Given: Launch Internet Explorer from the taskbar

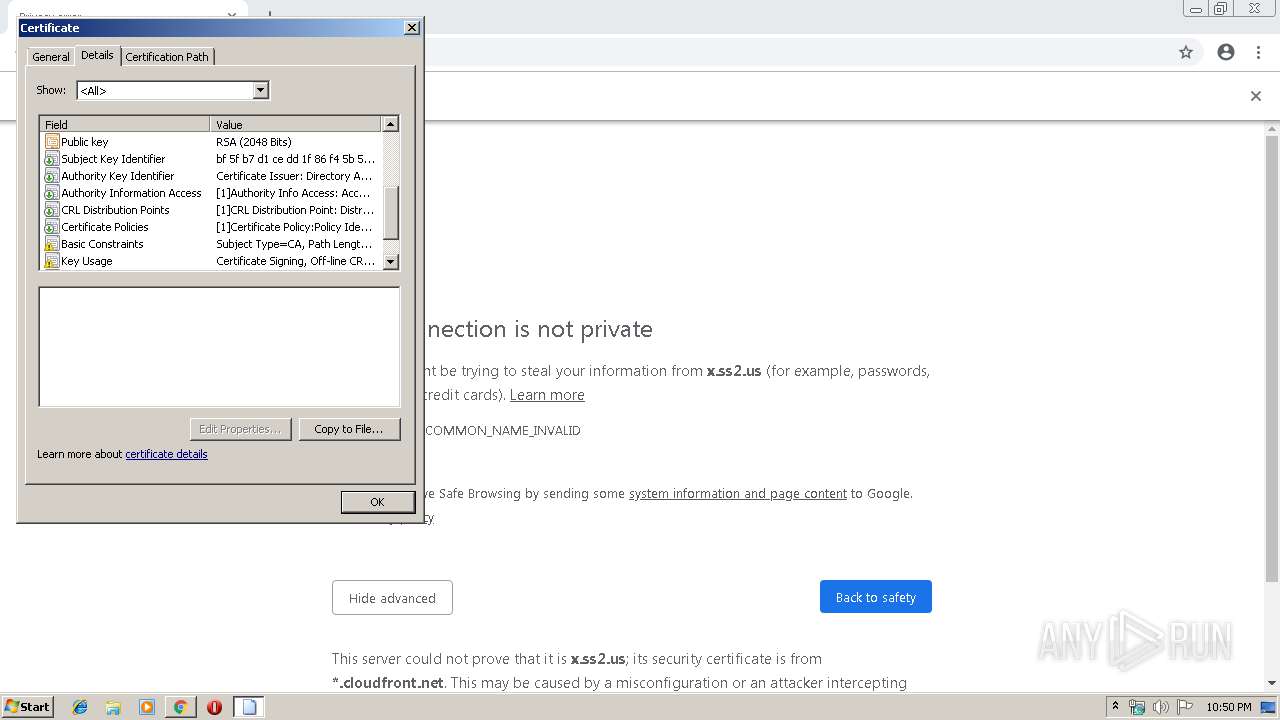Looking at the screenshot, I should point(80,707).
